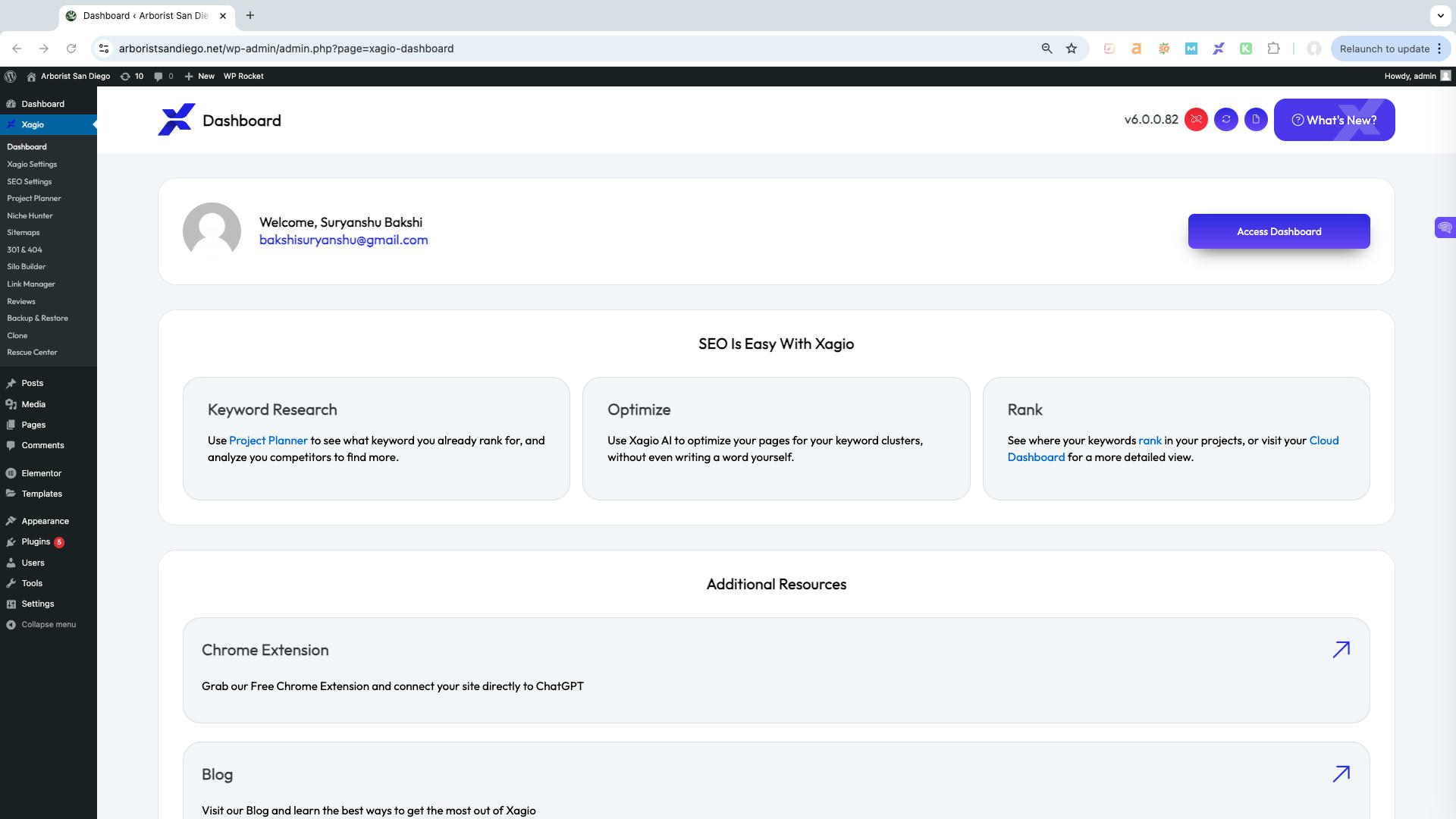Screen dimensions: 1456x819
Task: Open the What's New button
Action: [1334, 120]
